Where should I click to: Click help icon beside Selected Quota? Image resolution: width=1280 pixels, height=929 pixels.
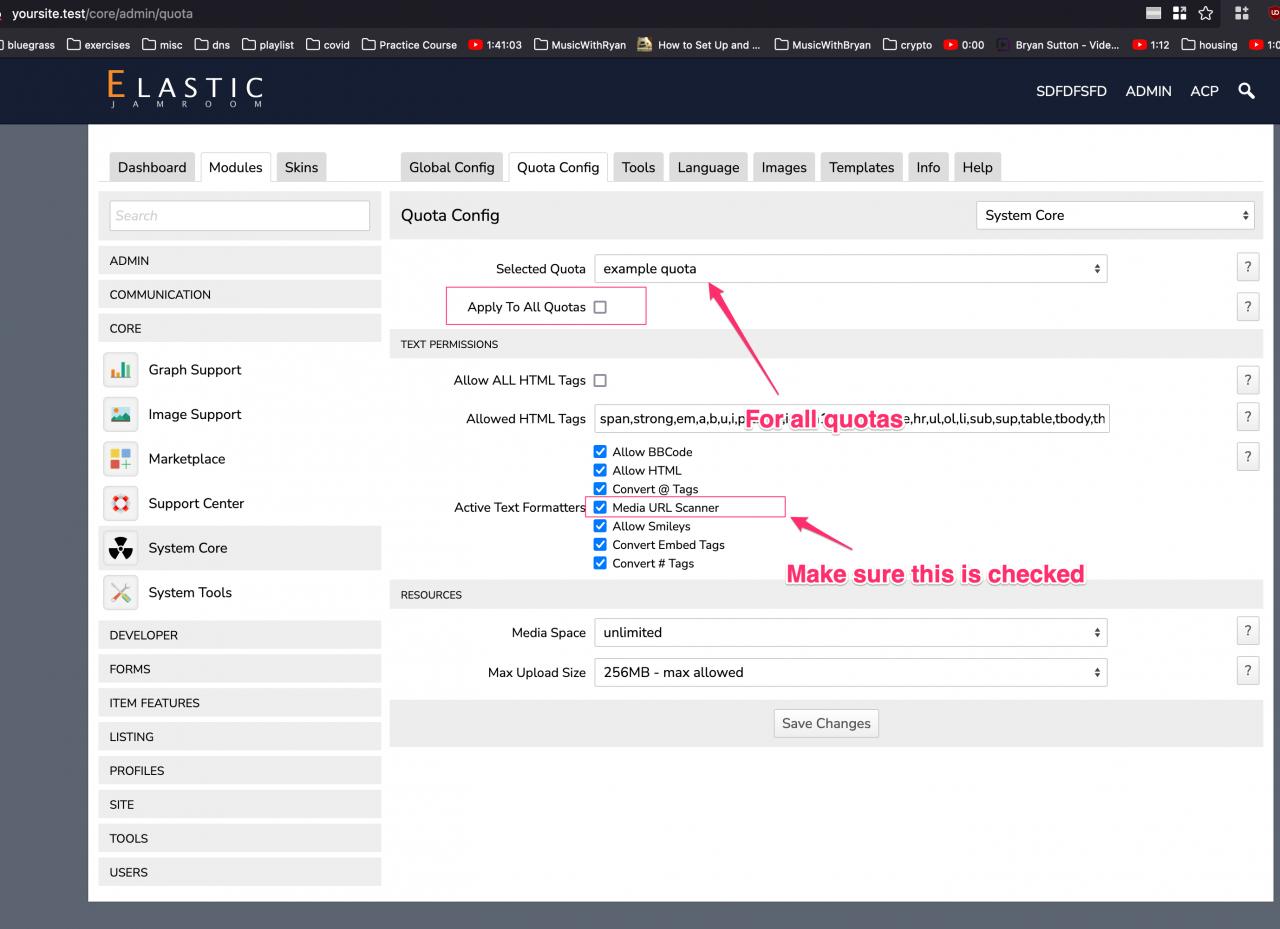click(1247, 267)
